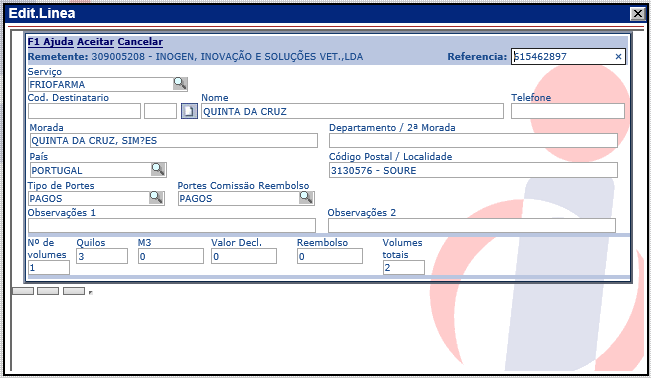
Task: Click the Reembolso amount field
Action: [330, 256]
